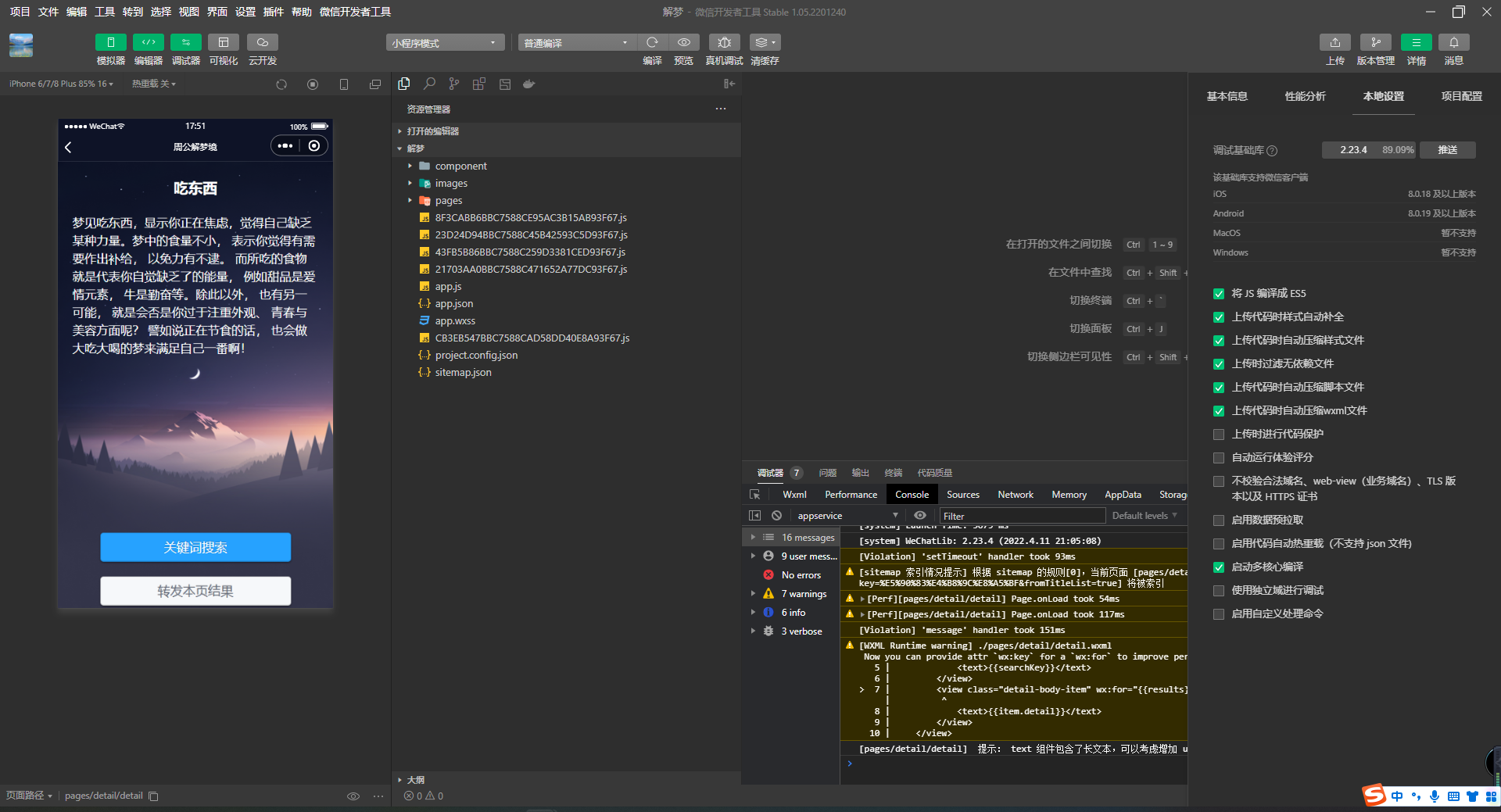Click the real device debug icon
This screenshot has height=812, width=1501.
(724, 42)
